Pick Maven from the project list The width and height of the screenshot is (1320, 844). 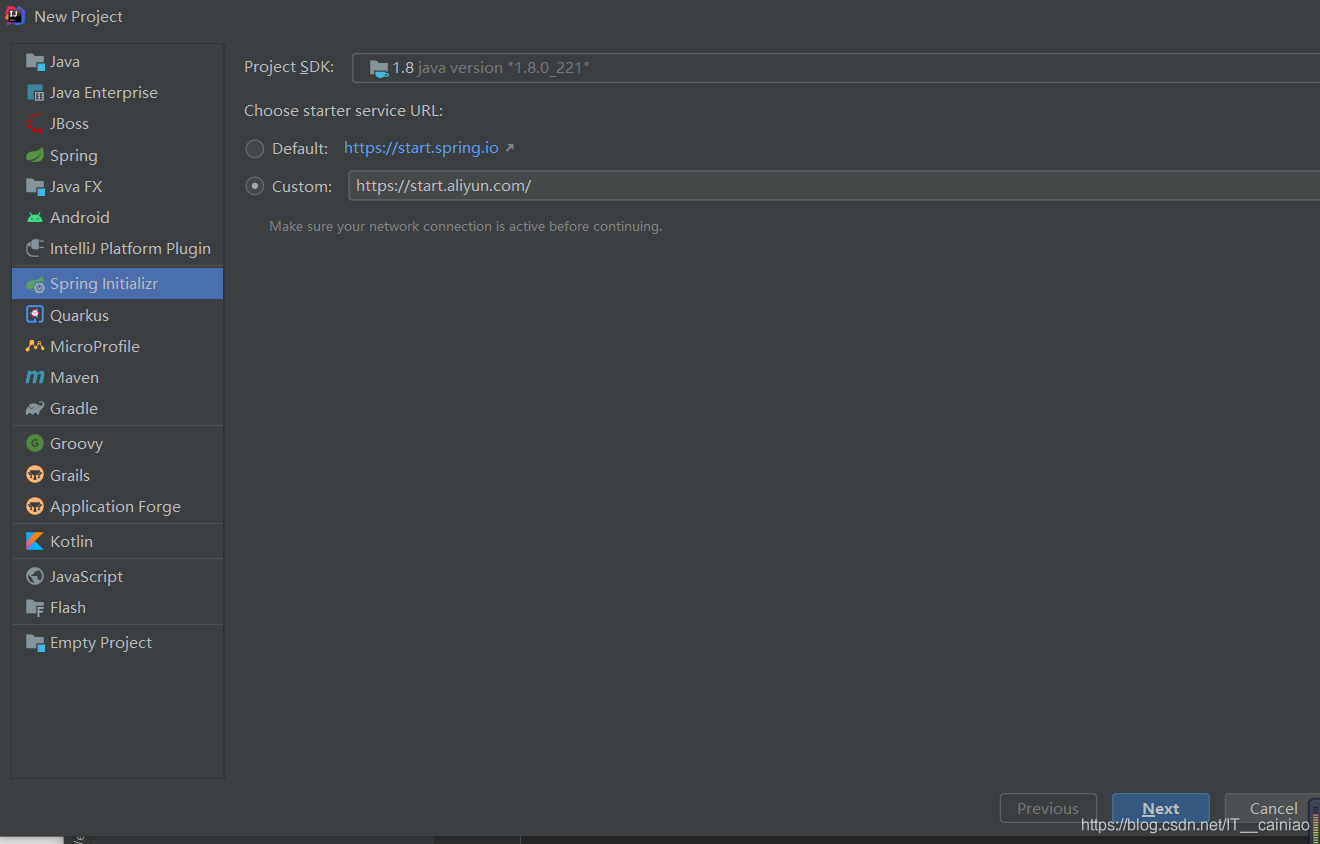point(117,378)
